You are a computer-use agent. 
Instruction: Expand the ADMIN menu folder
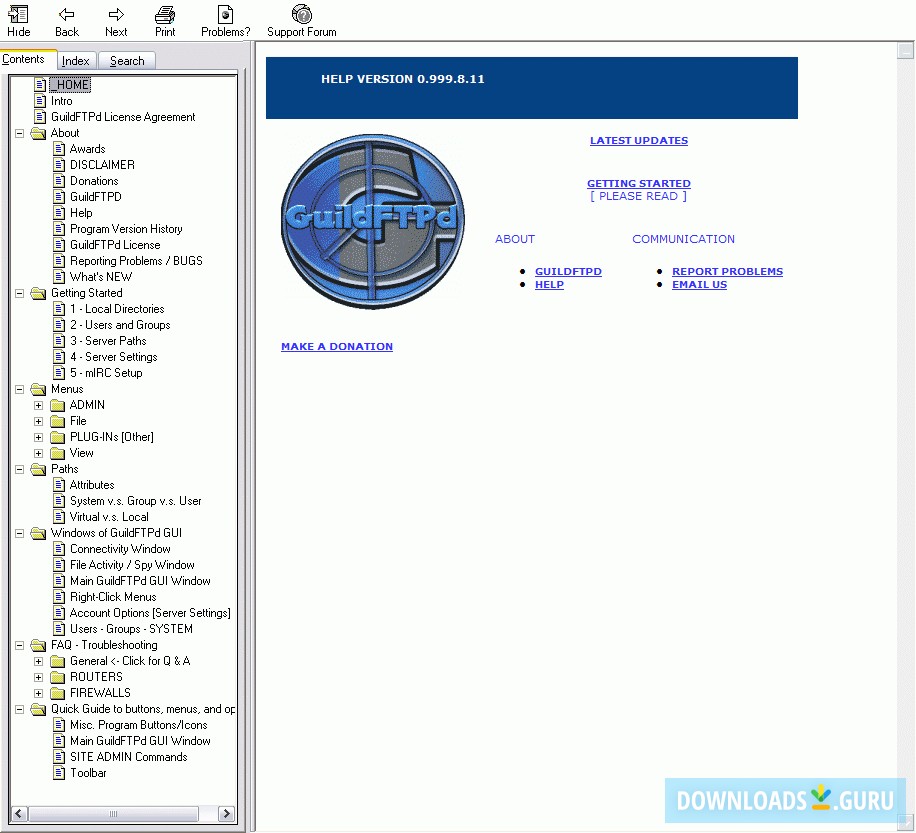point(39,405)
